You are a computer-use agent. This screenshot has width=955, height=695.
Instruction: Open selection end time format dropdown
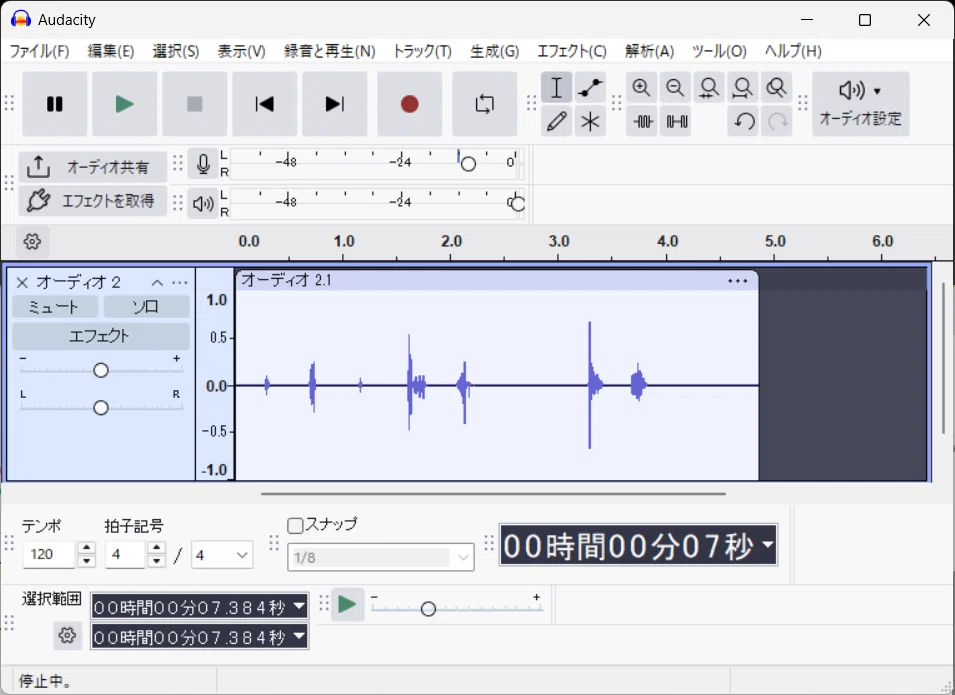[299, 637]
